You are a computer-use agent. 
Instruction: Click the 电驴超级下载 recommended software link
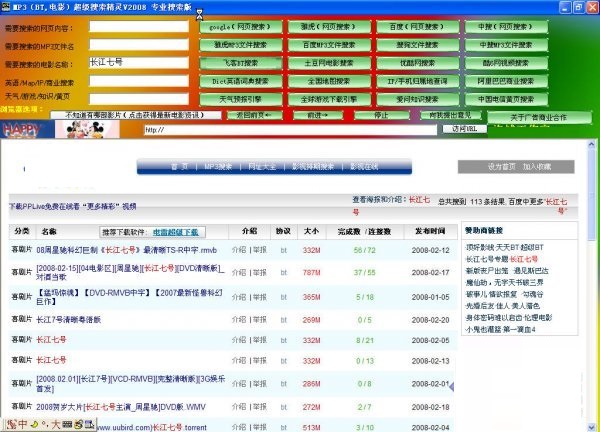pos(176,232)
